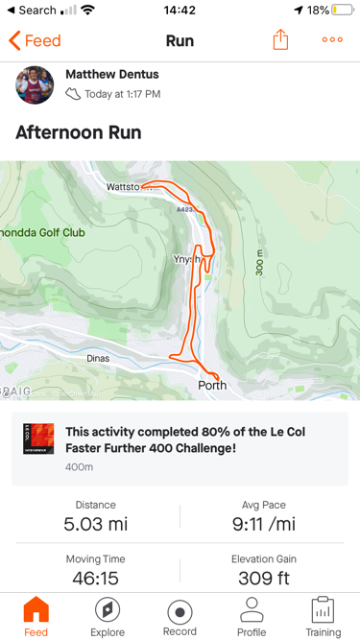This screenshot has width=360, height=640.
Task: Tap the Record button in bottom bar
Action: click(x=180, y=617)
